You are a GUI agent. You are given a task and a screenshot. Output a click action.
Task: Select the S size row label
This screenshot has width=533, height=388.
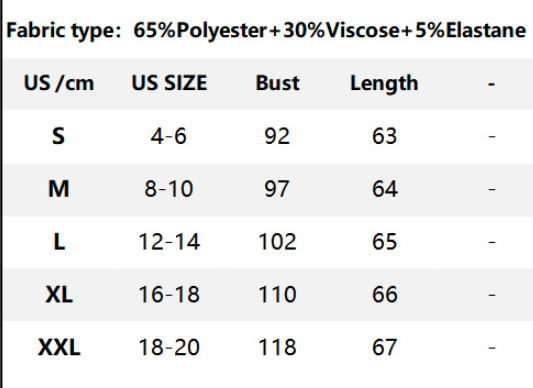58,136
